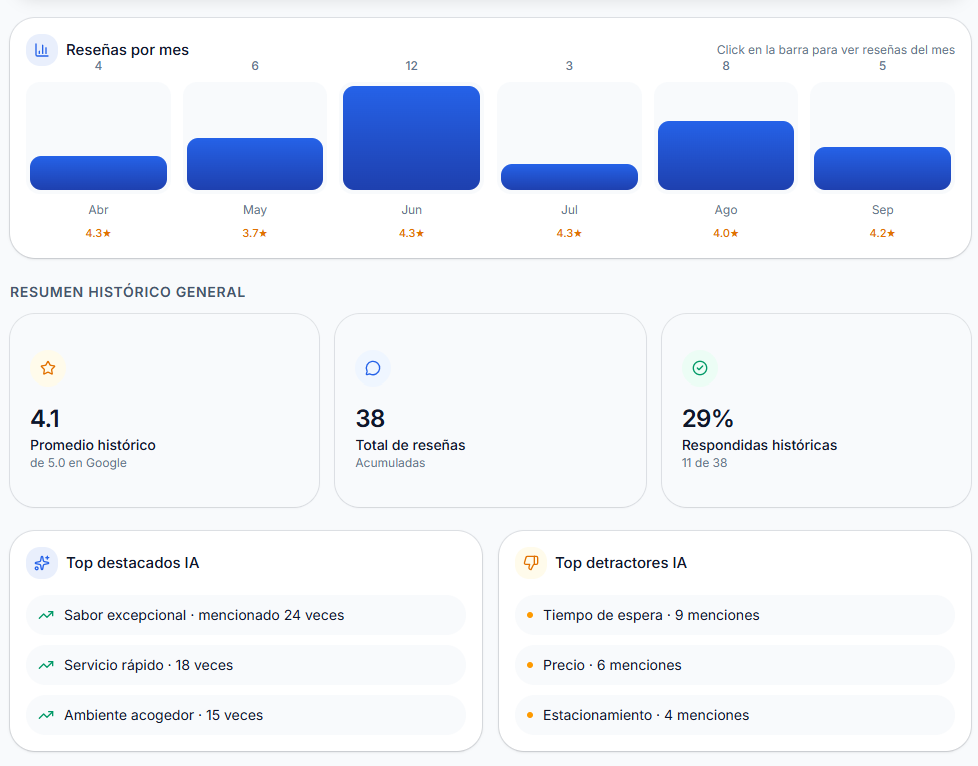Click the trend arrow icon beside Servicio rápido
This screenshot has height=766, width=978.
click(46, 665)
